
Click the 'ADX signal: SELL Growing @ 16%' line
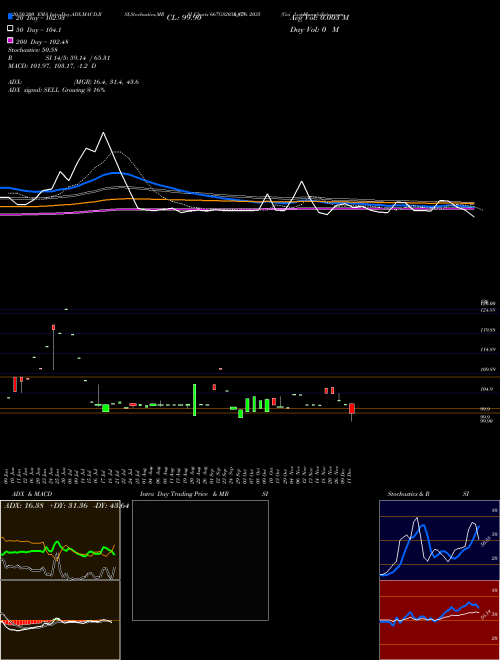click(56, 90)
